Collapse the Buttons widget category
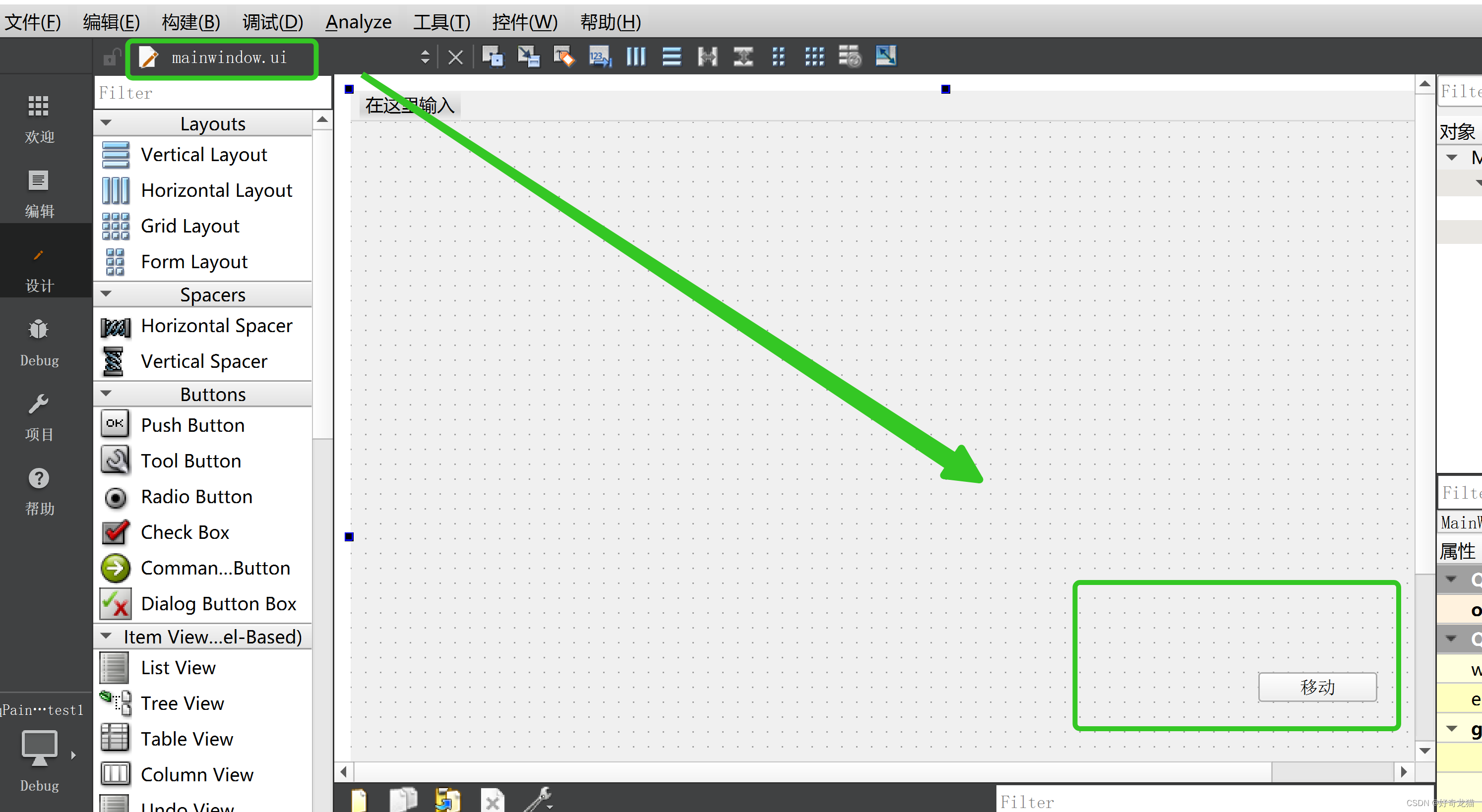This screenshot has height=812, width=1482. click(106, 394)
